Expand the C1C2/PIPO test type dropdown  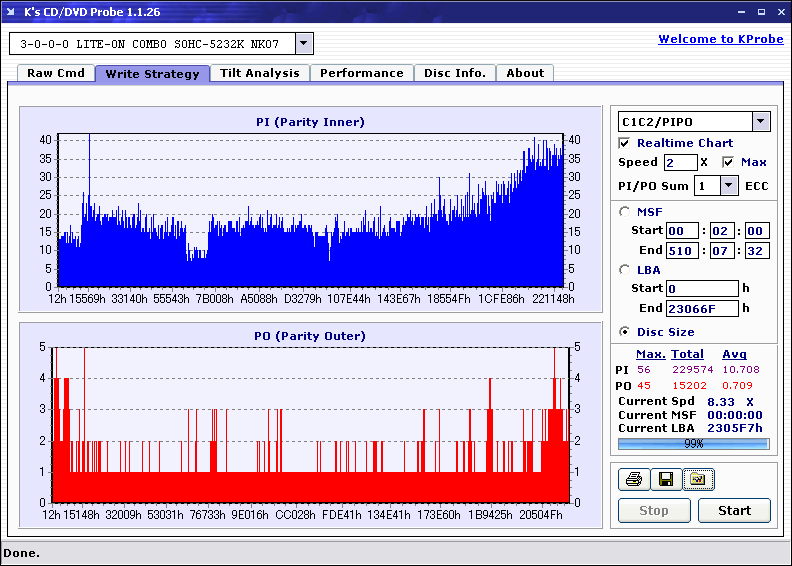pos(761,122)
